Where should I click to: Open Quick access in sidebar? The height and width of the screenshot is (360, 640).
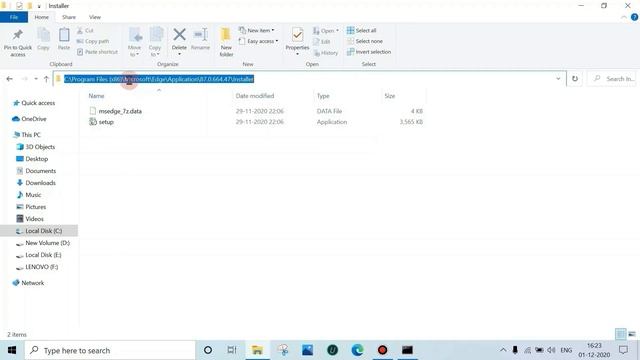(x=34, y=103)
